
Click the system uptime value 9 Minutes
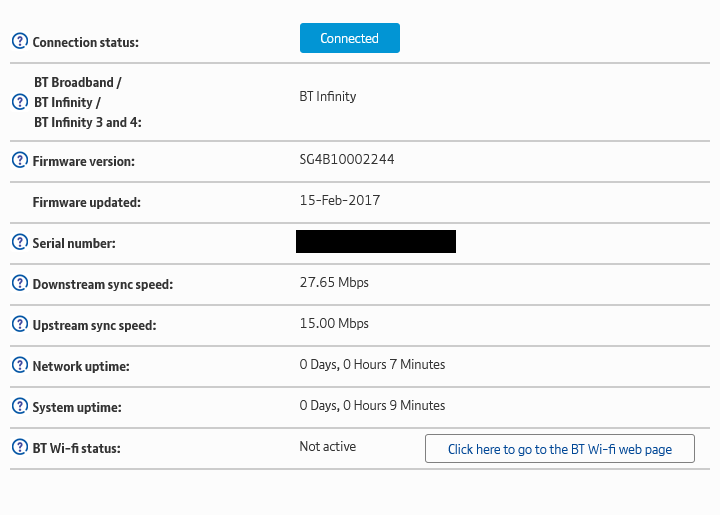coord(372,405)
